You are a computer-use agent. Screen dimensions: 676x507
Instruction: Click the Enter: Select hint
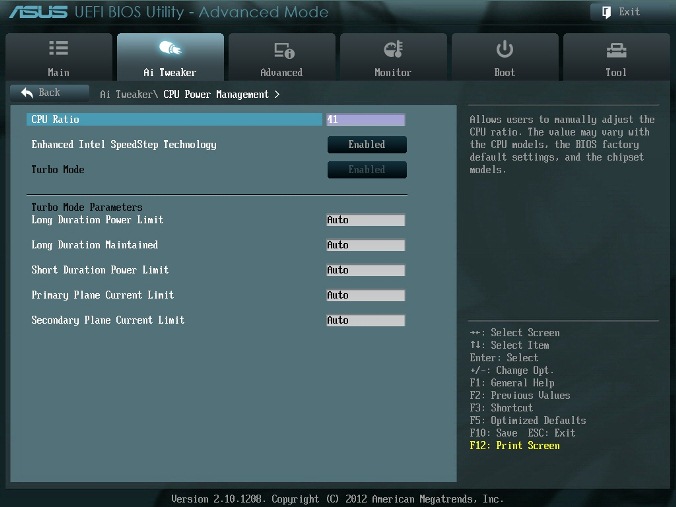coord(504,358)
